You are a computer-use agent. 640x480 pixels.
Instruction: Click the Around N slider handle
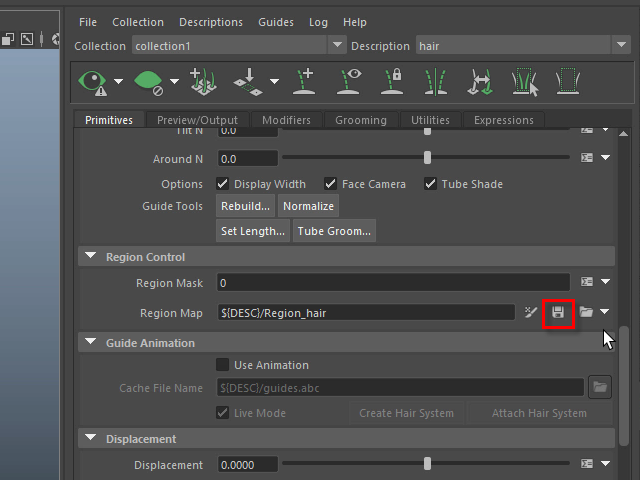[428, 158]
